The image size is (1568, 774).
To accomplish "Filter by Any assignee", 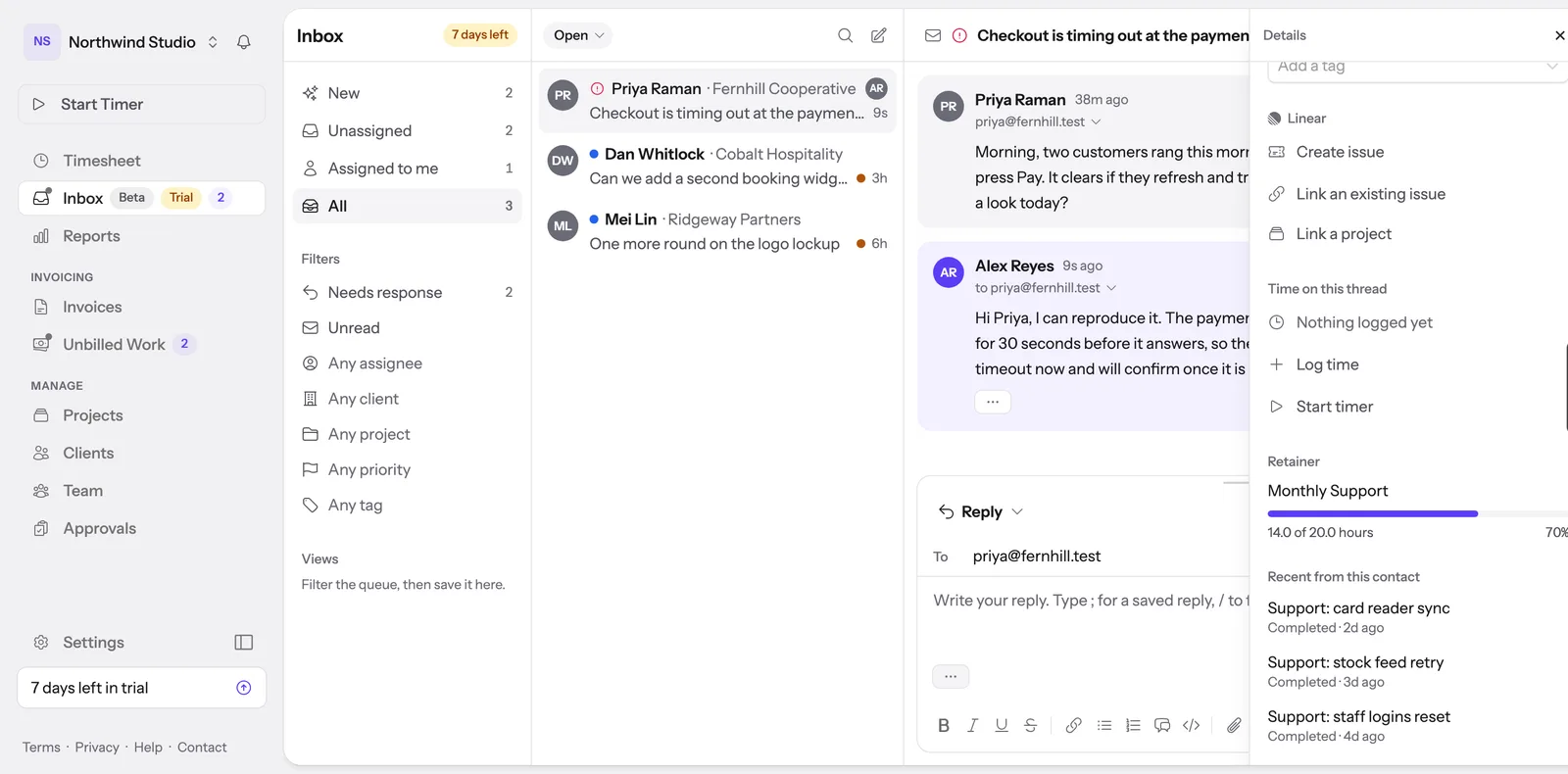I will pos(407,363).
